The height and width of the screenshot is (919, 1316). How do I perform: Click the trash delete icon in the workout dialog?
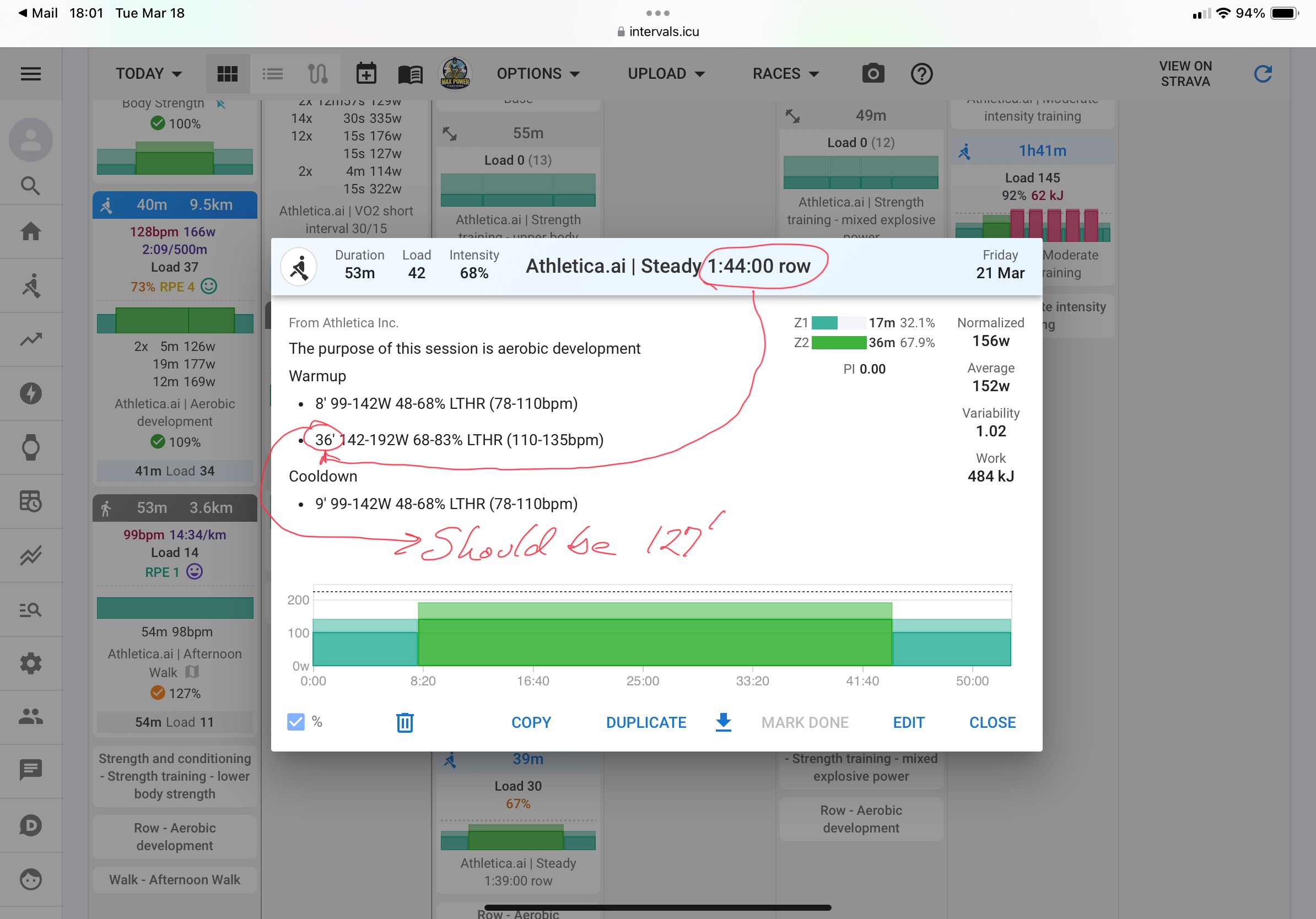(x=405, y=722)
